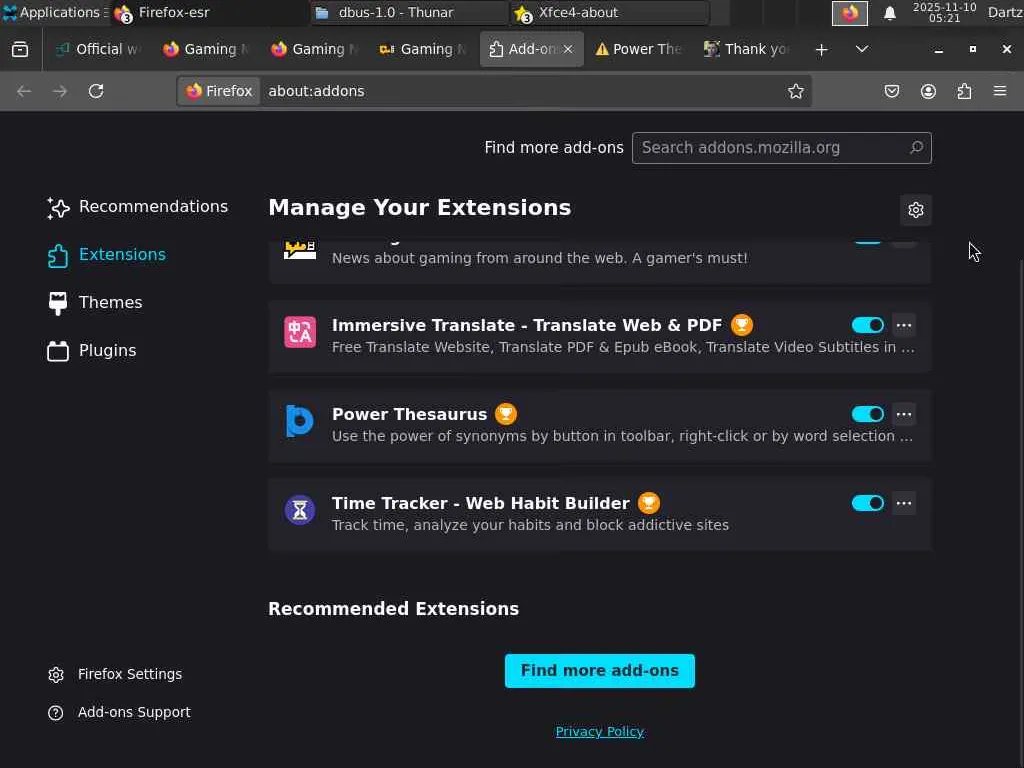Click the Power Thesaurus extension icon
The image size is (1024, 768).
[300, 421]
